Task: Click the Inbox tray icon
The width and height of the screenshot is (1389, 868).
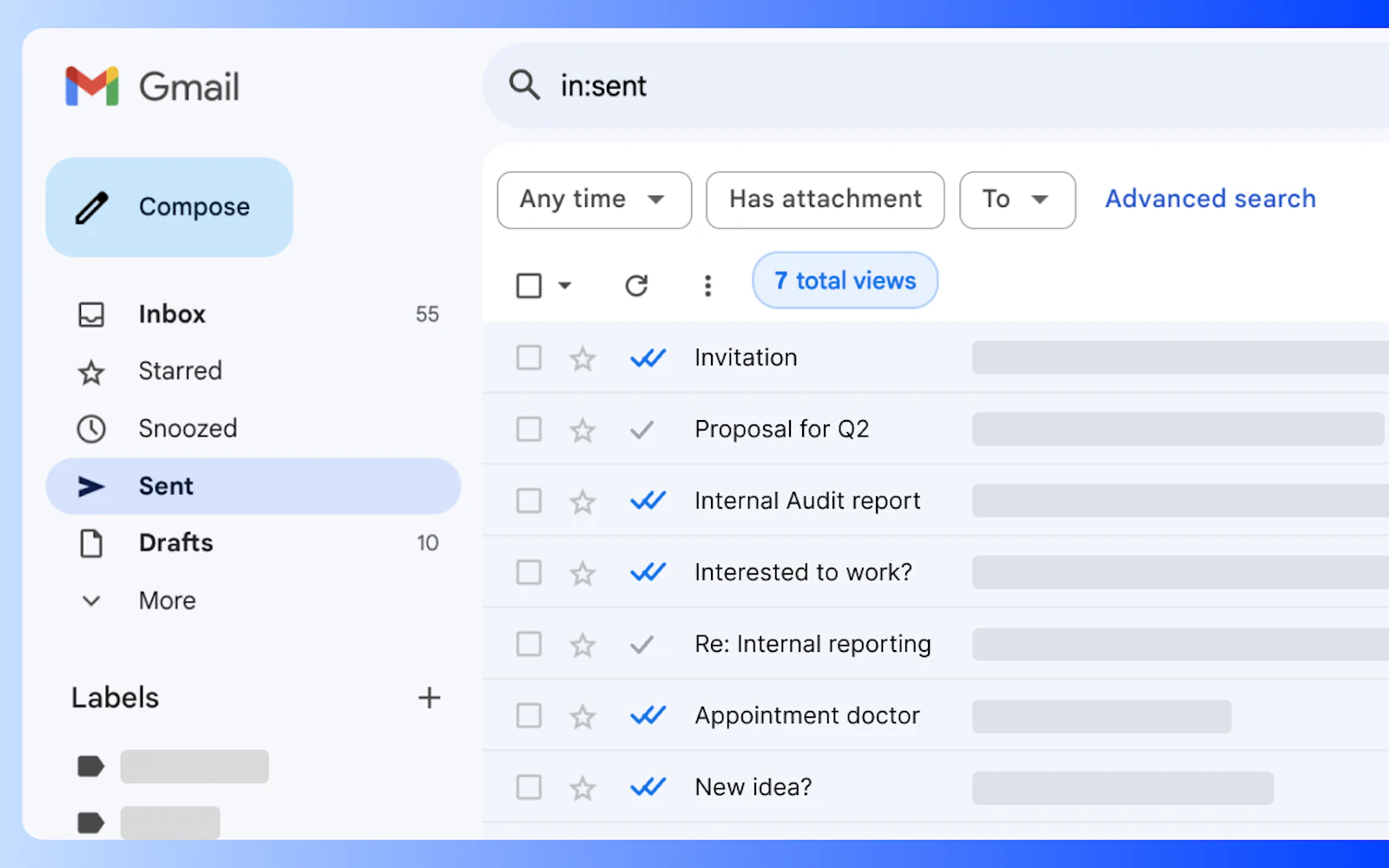Action: pos(91,314)
